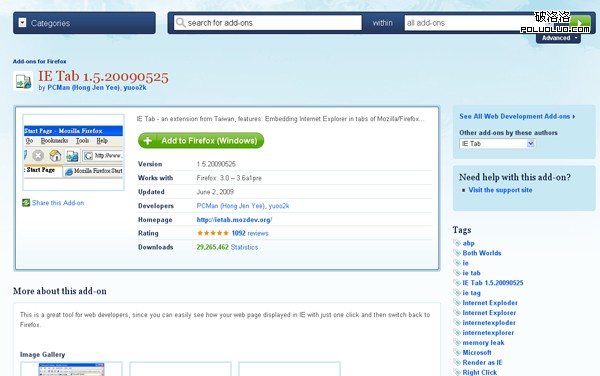Open the Internet Explorer tag
600x376 pixels.
489,313
